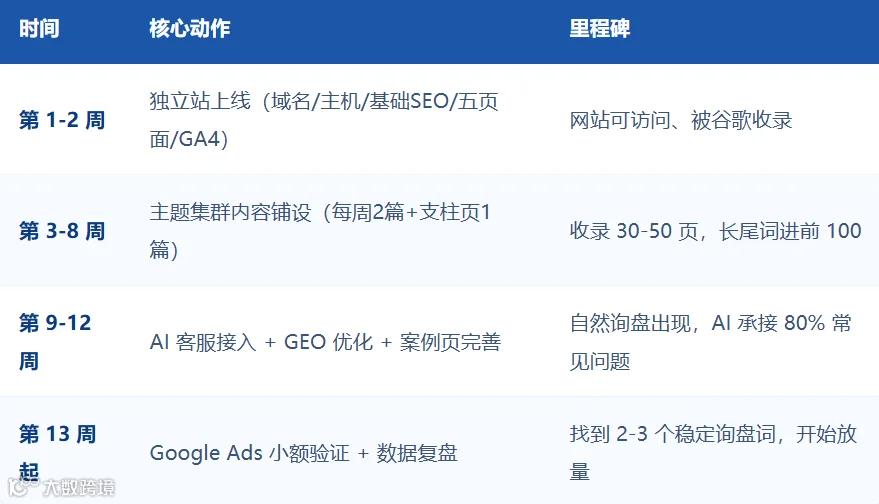Image resolution: width=879 pixels, height=504 pixels.
Task: Click the 案例页完善 text in third row
Action: [x=450, y=342]
